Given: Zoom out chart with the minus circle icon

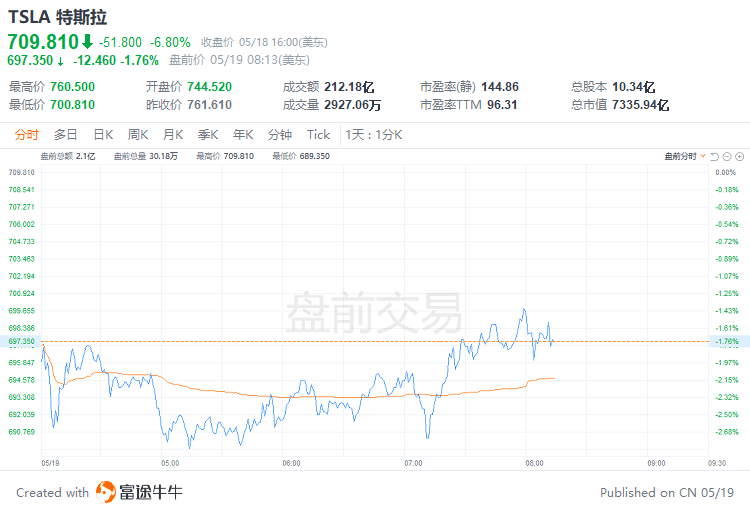Looking at the screenshot, I should click(x=727, y=156).
